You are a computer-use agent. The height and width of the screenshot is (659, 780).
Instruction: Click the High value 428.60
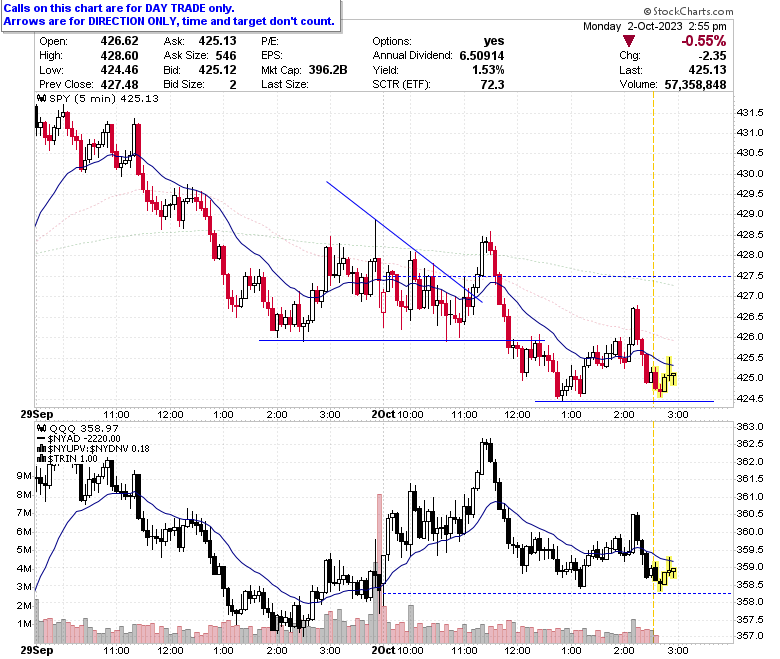[x=119, y=55]
